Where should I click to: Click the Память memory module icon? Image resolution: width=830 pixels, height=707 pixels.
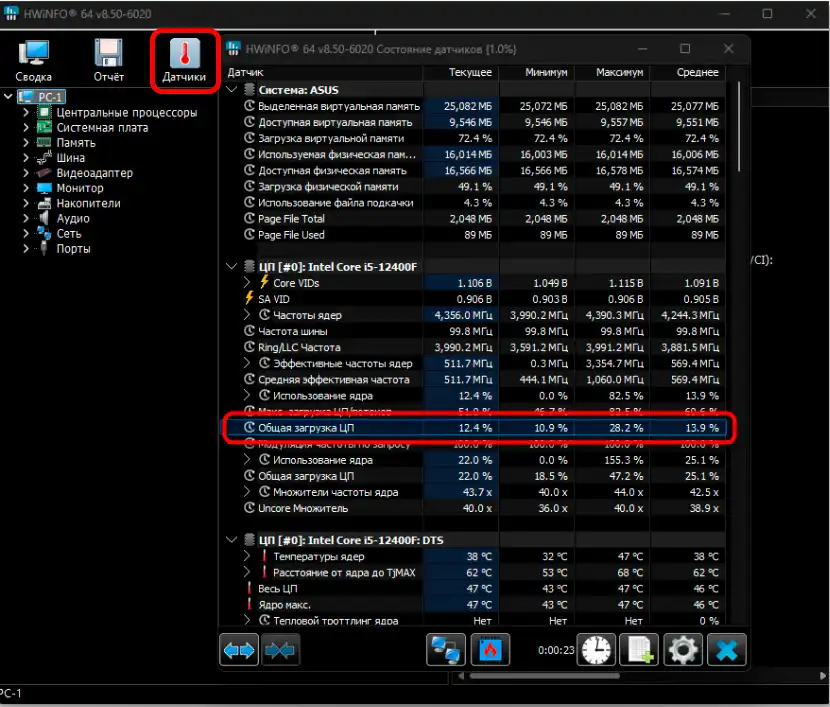pyautogui.click(x=44, y=142)
